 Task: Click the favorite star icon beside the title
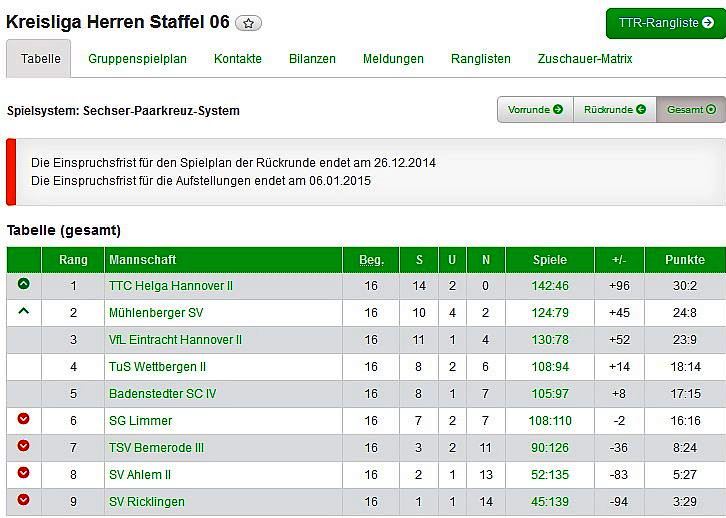tap(249, 23)
